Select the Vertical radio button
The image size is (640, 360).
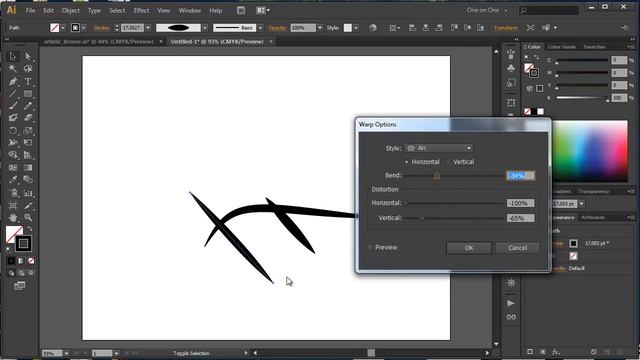448,162
